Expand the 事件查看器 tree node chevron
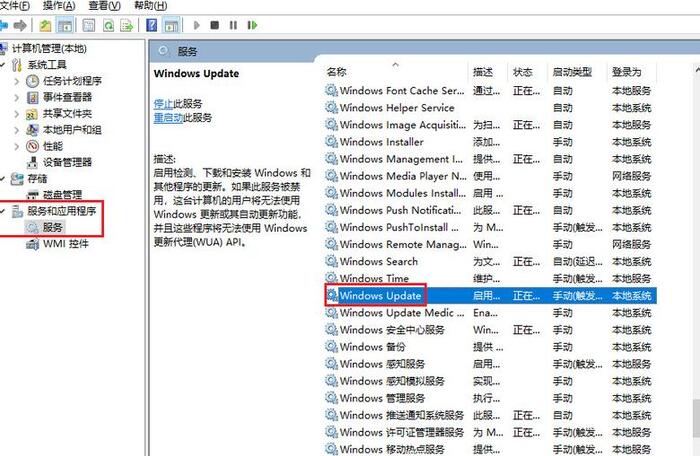This screenshot has height=456, width=700. (x=17, y=97)
